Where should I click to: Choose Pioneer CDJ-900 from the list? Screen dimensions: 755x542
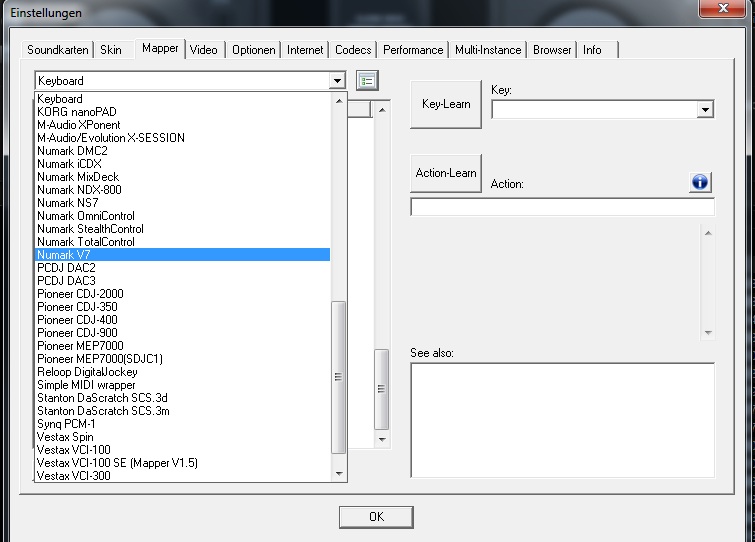click(183, 333)
